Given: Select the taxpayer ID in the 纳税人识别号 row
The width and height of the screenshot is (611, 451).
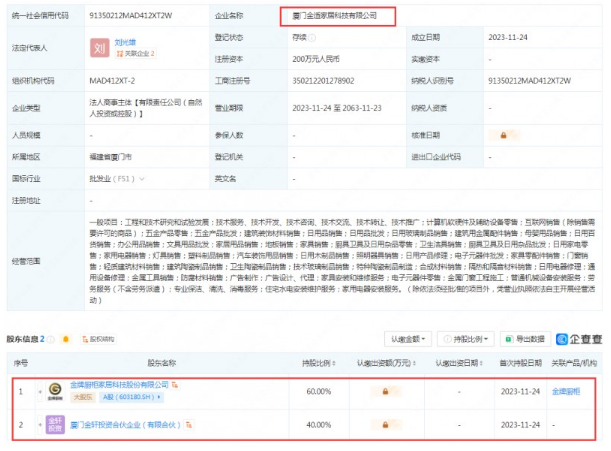Looking at the screenshot, I should tap(529, 81).
